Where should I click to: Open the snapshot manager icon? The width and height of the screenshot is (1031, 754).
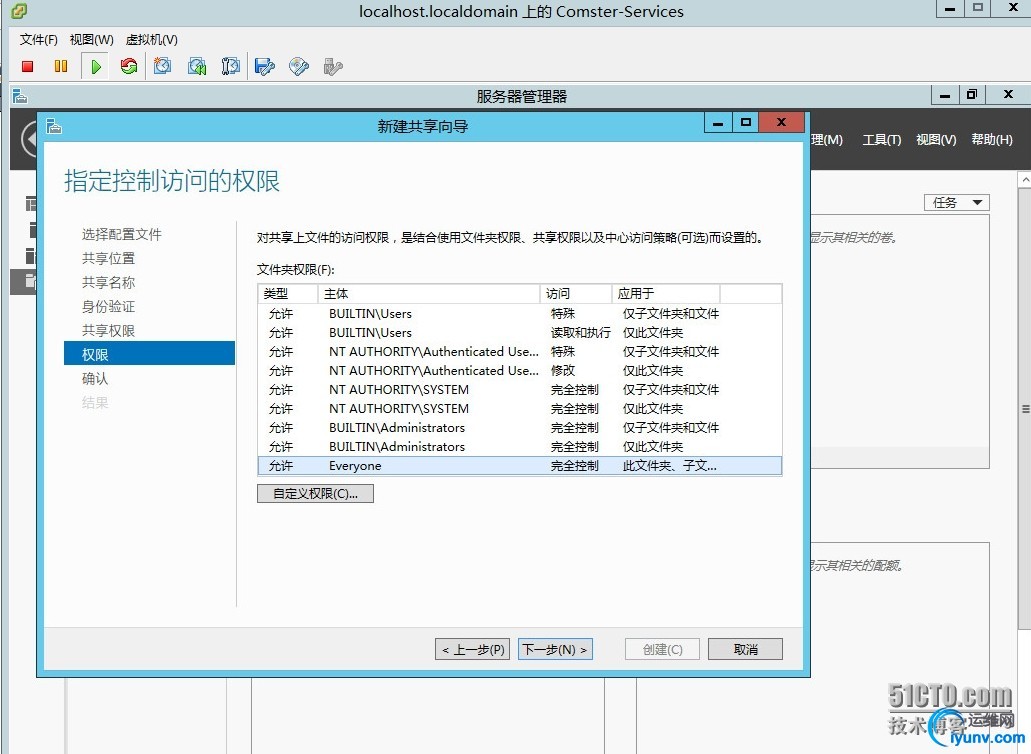[231, 66]
